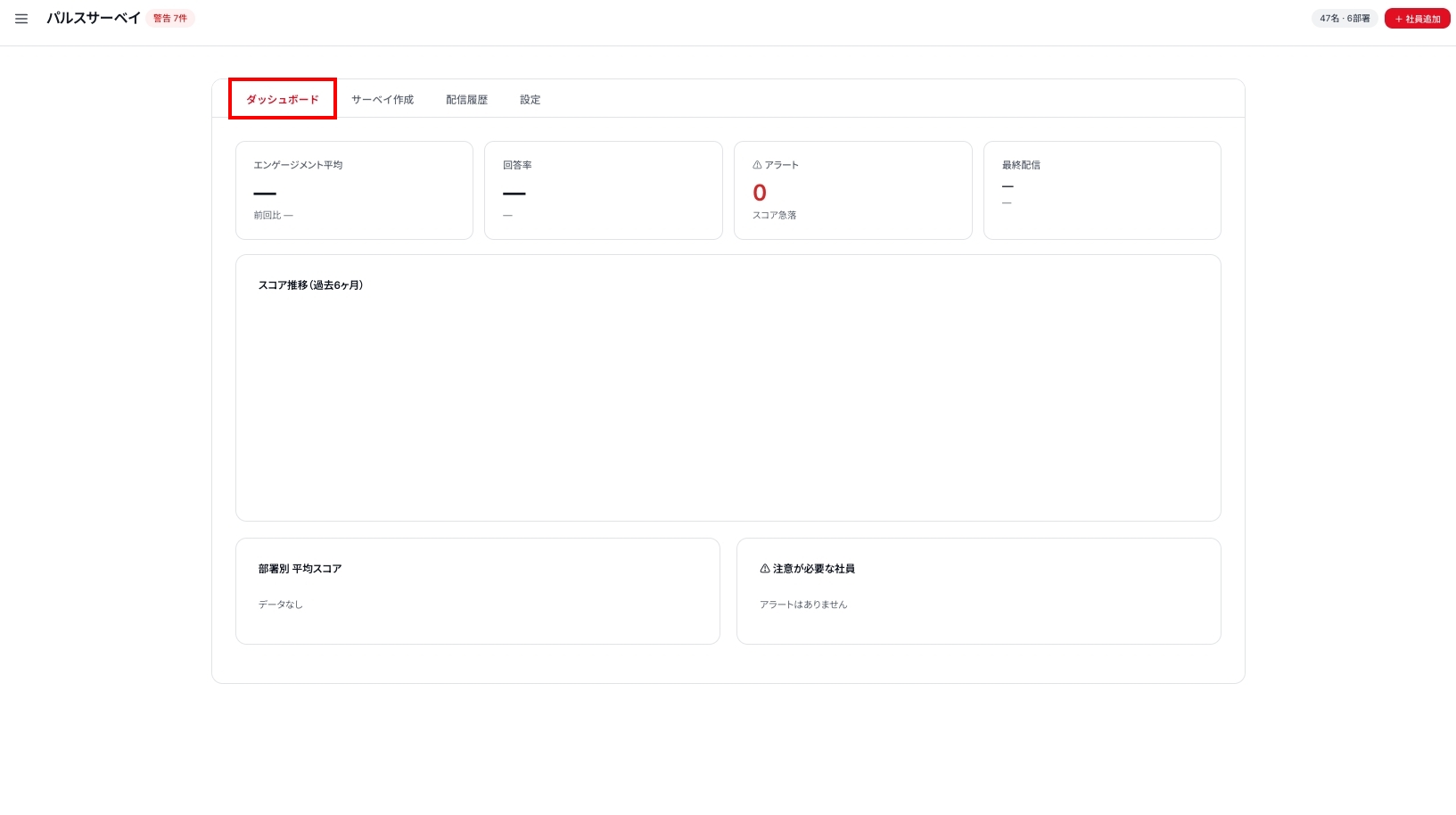Click the スコア急落 label
The height and width of the screenshot is (815, 1456).
pos(775,215)
